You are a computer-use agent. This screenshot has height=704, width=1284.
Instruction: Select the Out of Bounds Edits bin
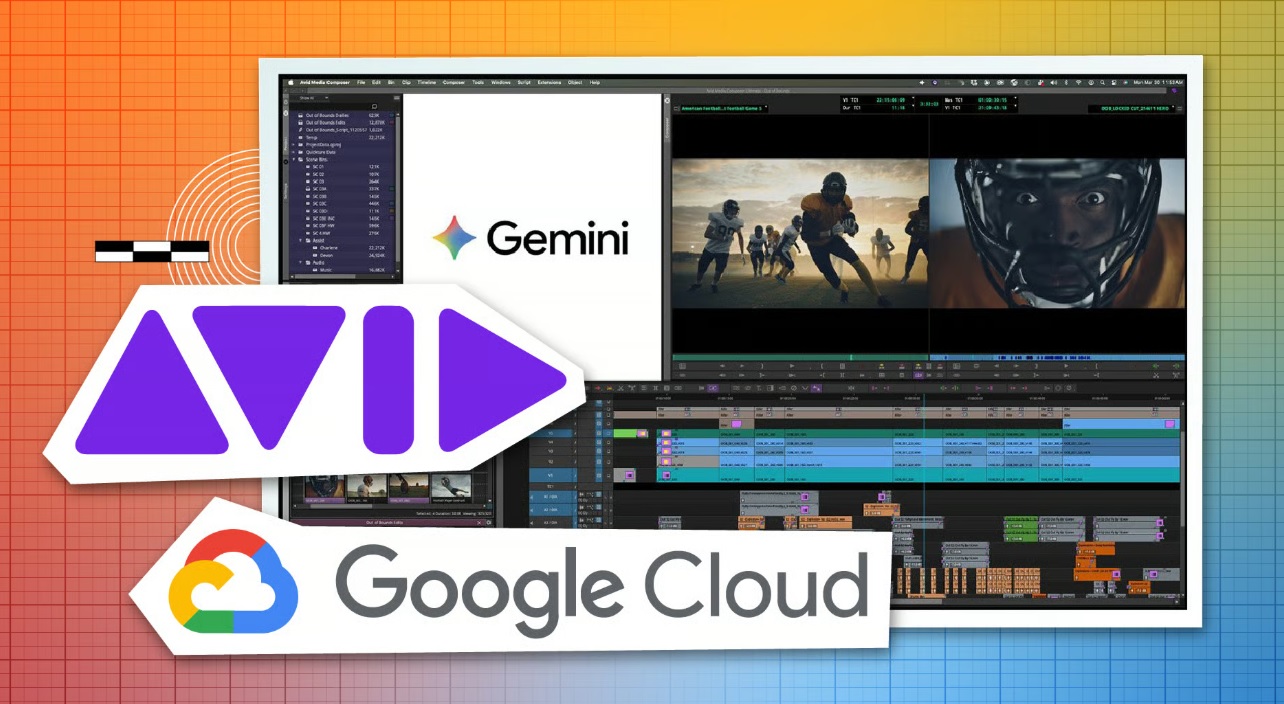(326, 122)
